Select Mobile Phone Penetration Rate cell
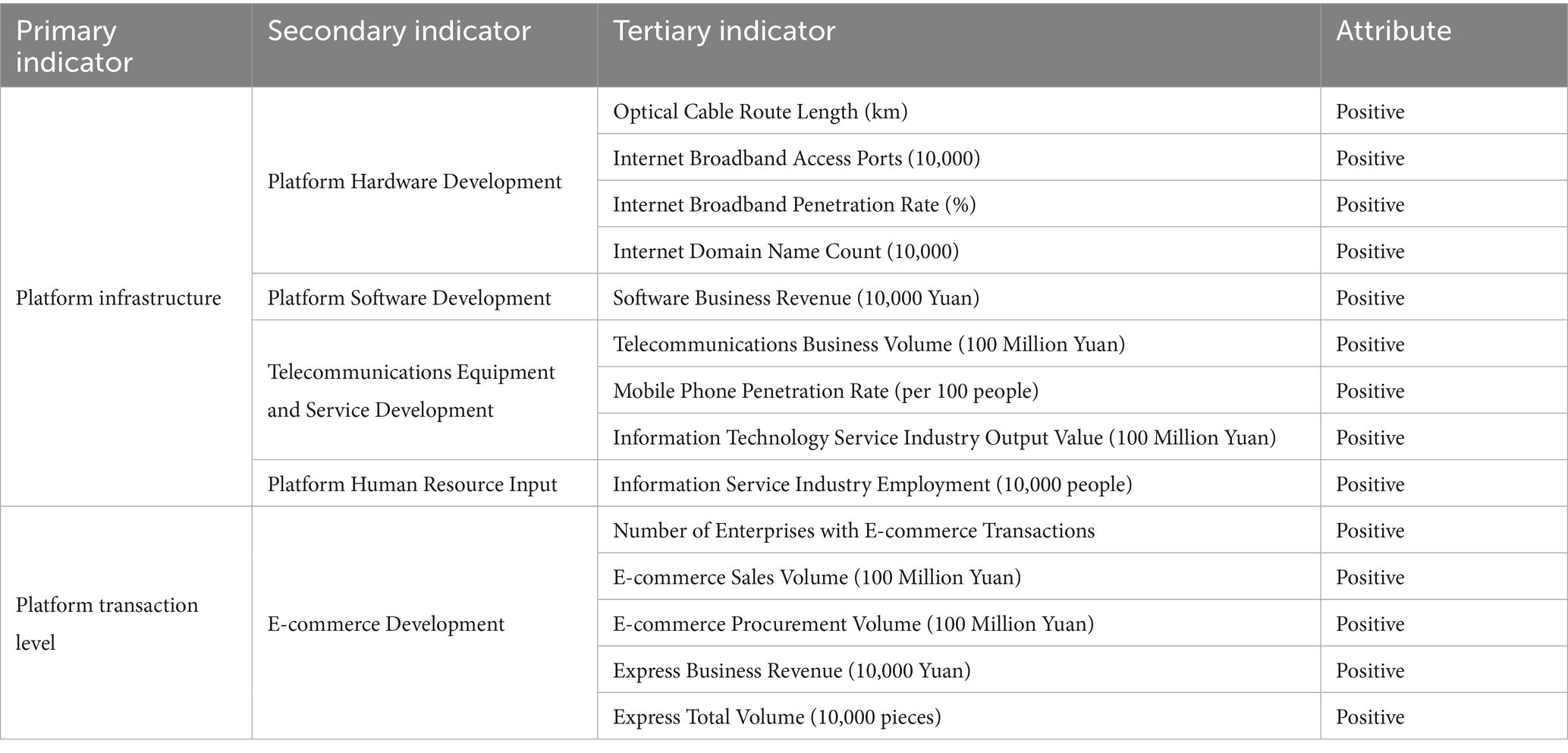1568x753 pixels. point(825,391)
